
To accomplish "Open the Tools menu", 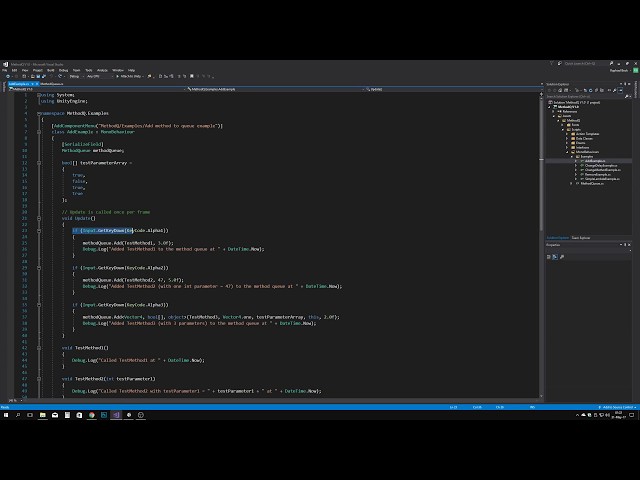I will [89, 70].
